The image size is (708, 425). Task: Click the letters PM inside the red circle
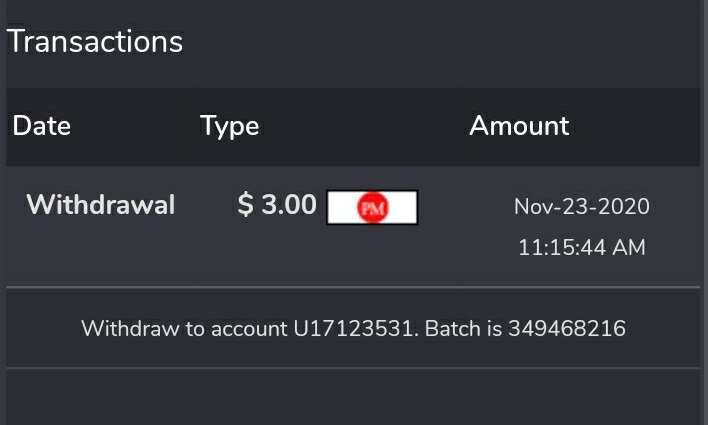372,208
